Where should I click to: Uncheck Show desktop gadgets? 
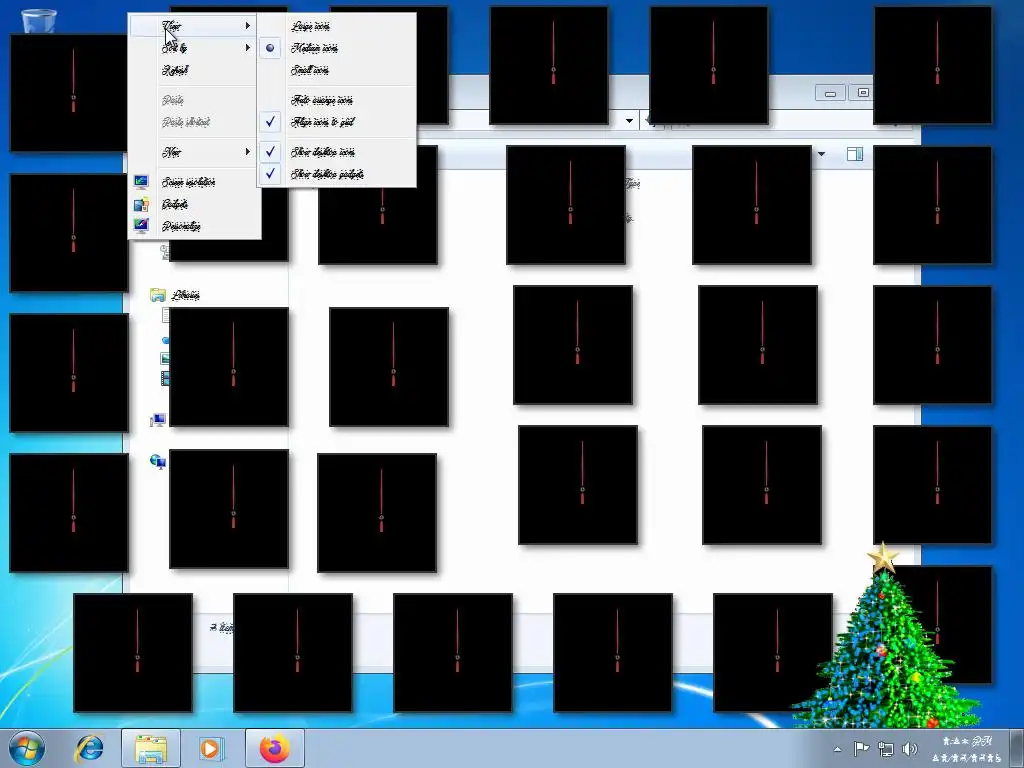(x=336, y=174)
